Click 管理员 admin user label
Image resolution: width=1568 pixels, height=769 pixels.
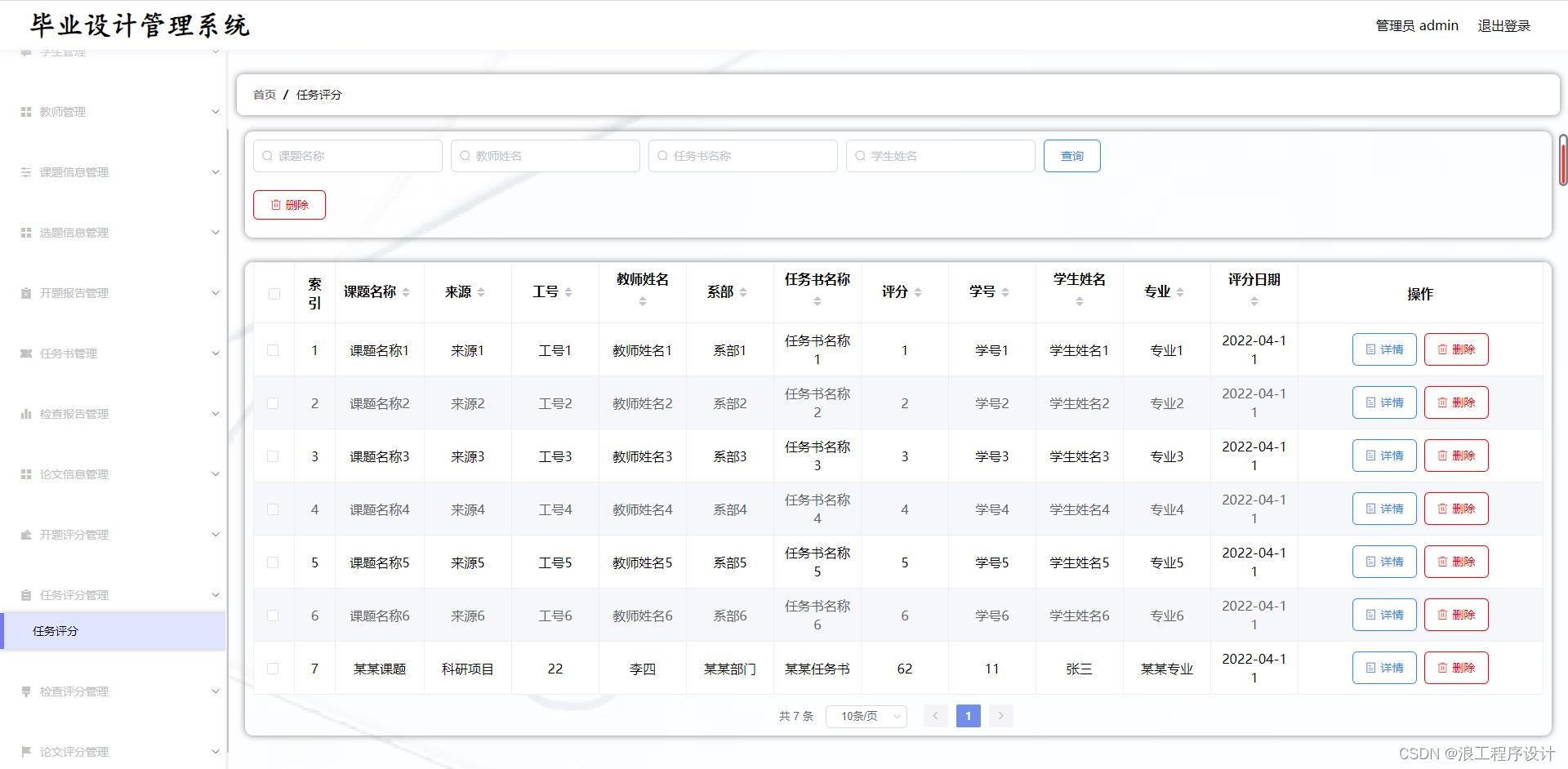point(1417,26)
